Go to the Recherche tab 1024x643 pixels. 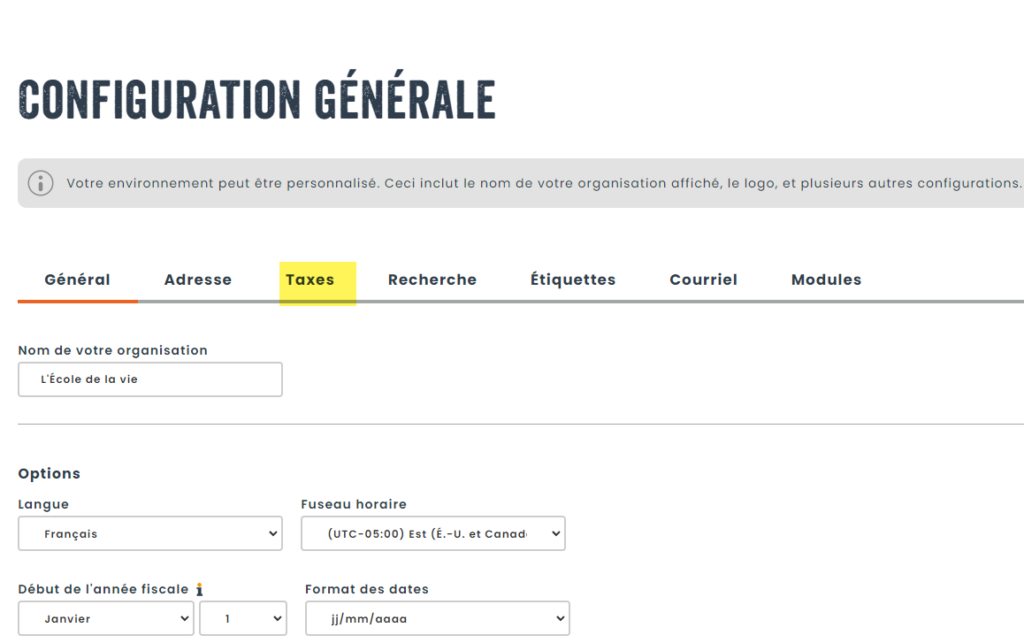coord(432,280)
